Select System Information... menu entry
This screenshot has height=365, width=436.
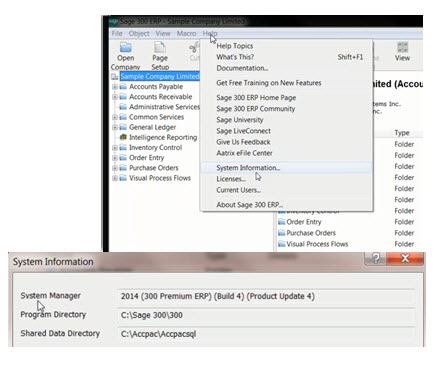tap(287, 168)
